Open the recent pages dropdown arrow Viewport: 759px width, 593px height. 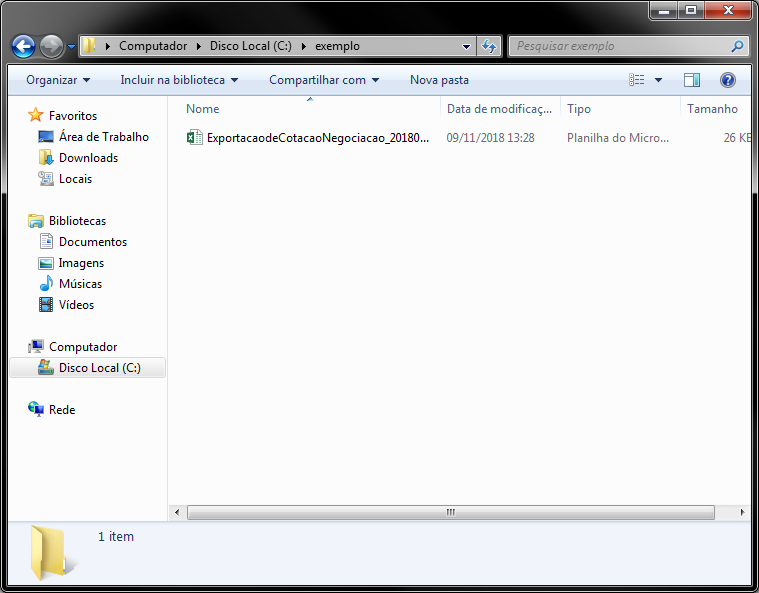tap(71, 47)
